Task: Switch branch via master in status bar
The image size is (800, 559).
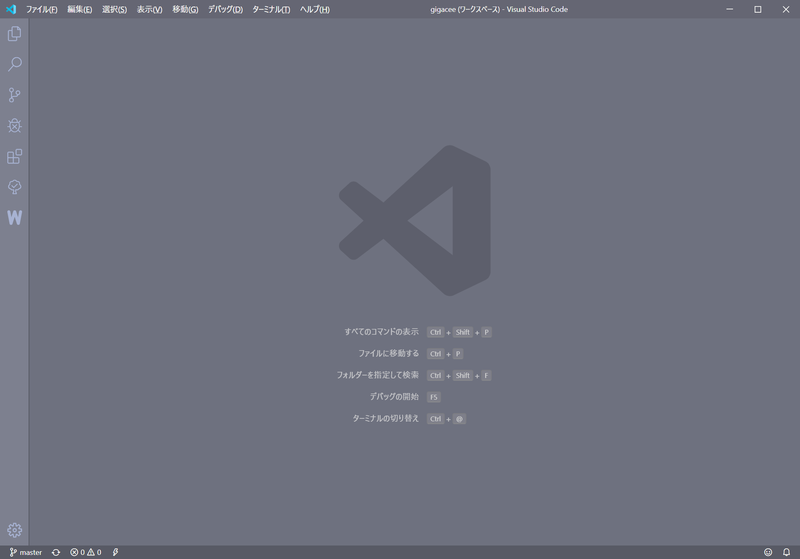Action: (26, 552)
